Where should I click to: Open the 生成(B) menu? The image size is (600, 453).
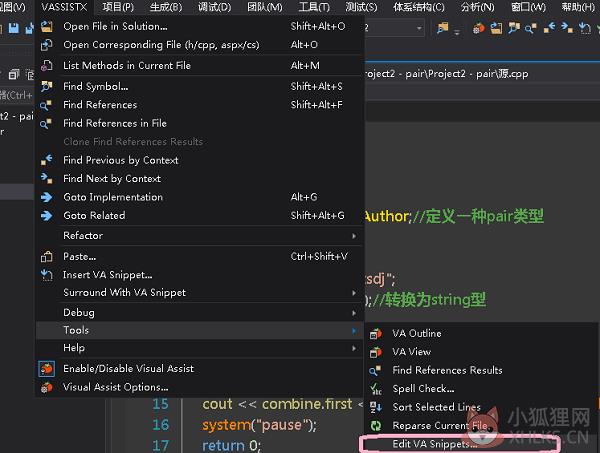click(x=166, y=7)
